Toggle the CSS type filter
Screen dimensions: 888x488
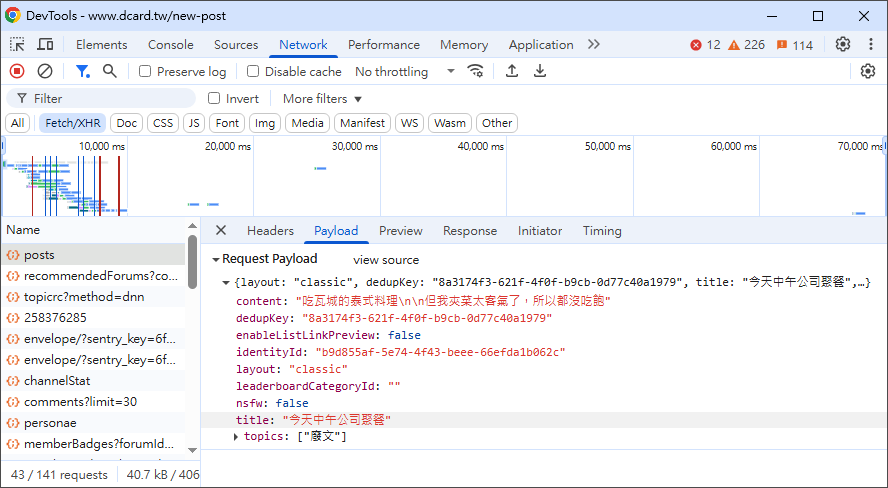tap(163, 123)
